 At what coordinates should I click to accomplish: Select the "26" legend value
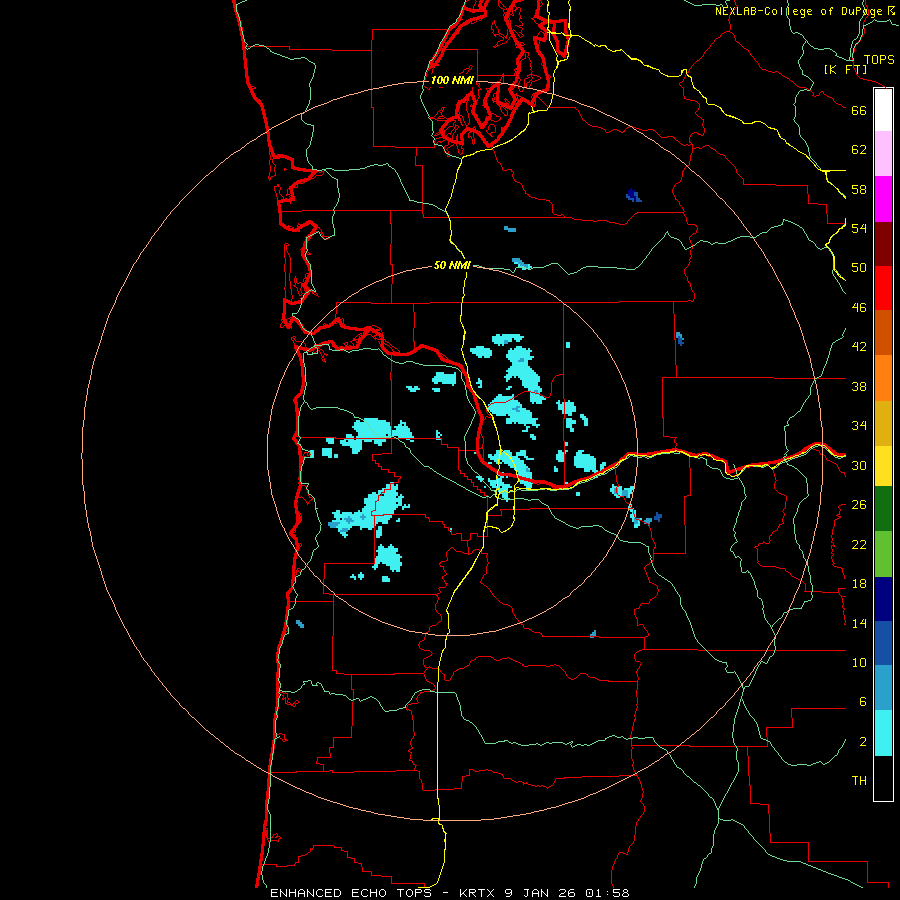pyautogui.click(x=859, y=505)
